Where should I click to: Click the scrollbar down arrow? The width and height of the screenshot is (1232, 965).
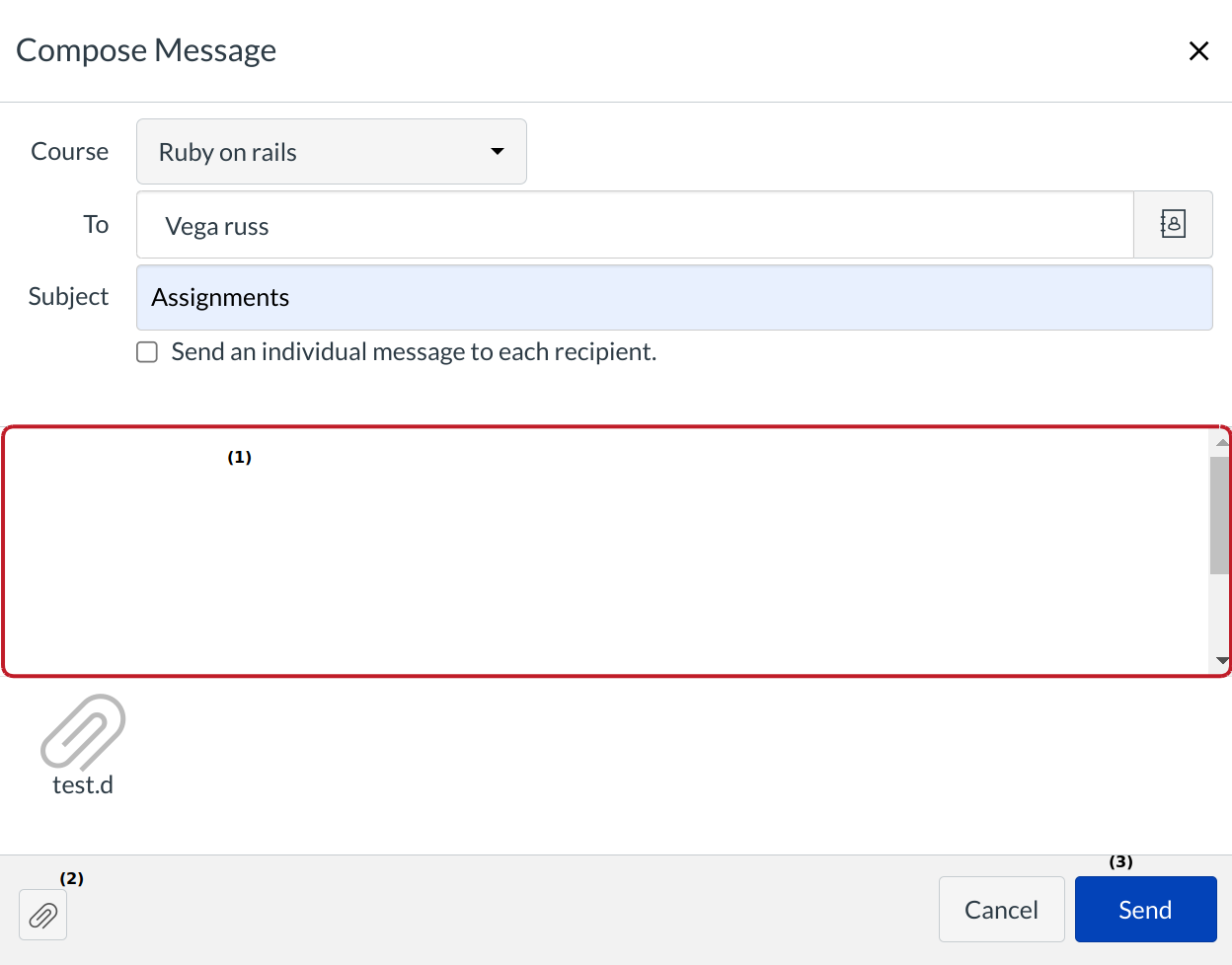pyautogui.click(x=1221, y=660)
